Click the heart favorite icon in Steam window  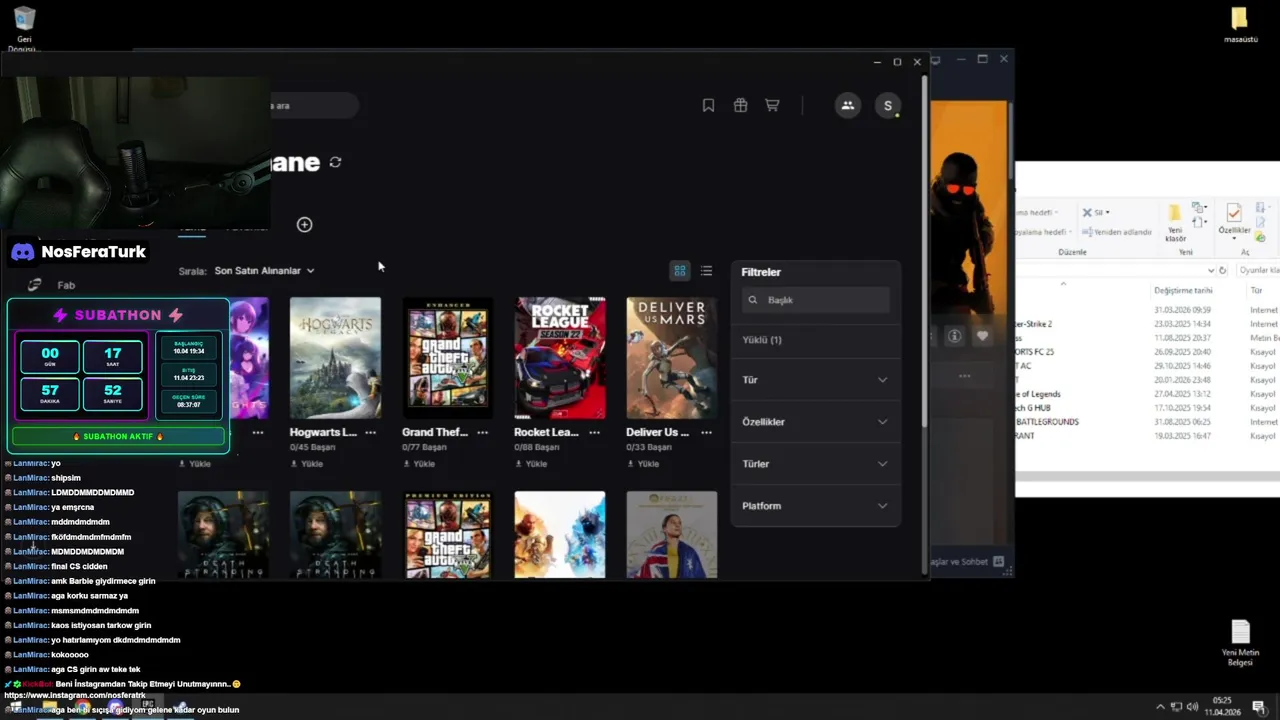(x=982, y=336)
